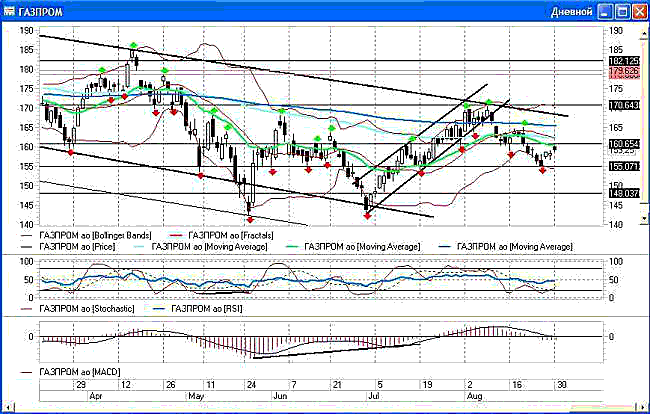Click the 160.654 price level label
650x414 pixels.
pos(624,144)
